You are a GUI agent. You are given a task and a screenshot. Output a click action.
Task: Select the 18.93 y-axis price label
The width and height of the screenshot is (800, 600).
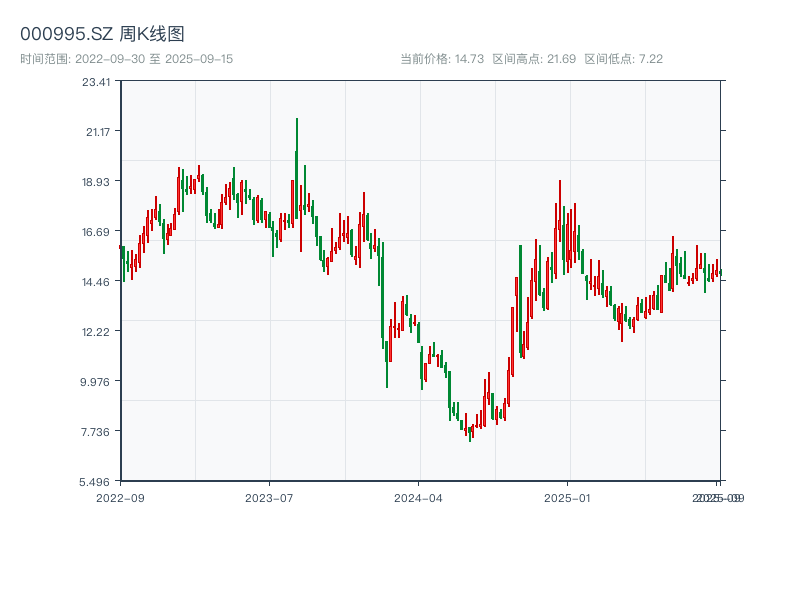[x=97, y=181]
